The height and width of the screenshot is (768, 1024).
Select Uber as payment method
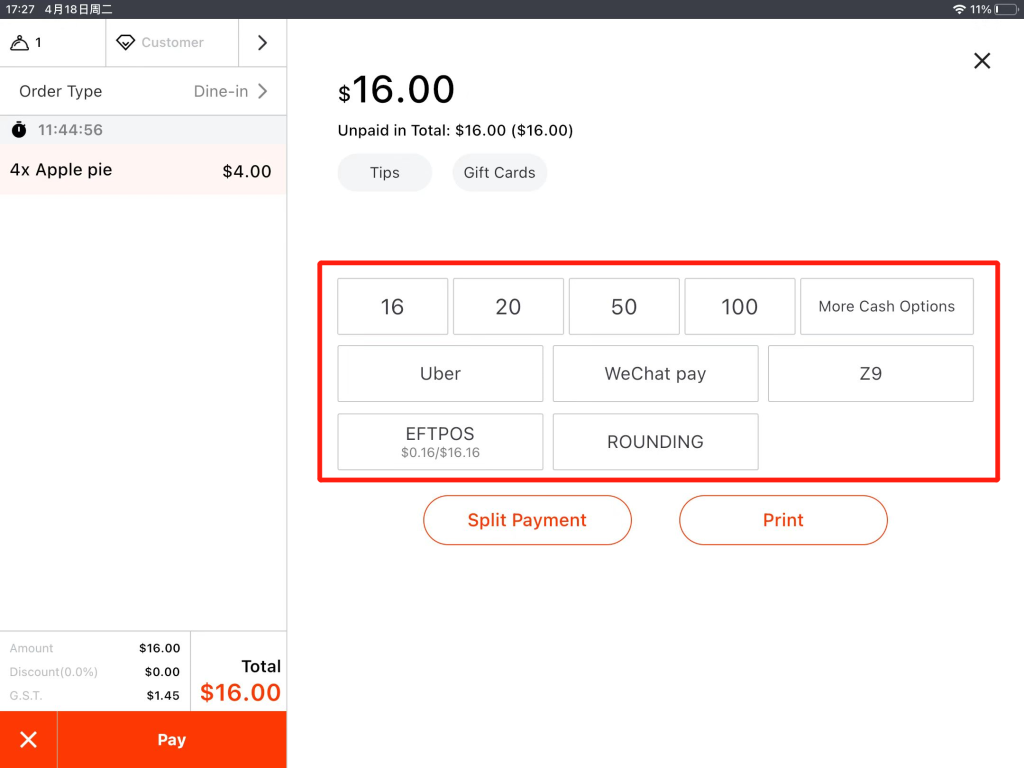(x=440, y=374)
